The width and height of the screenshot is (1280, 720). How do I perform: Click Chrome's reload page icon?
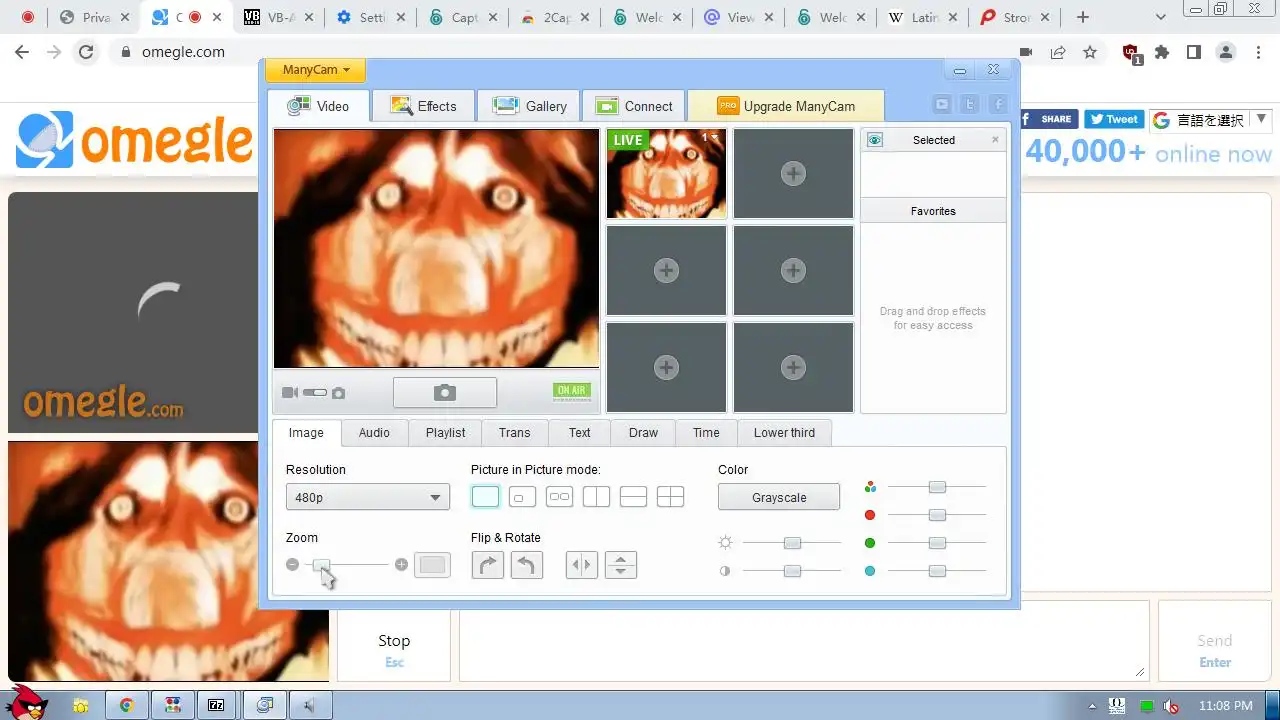tap(86, 52)
